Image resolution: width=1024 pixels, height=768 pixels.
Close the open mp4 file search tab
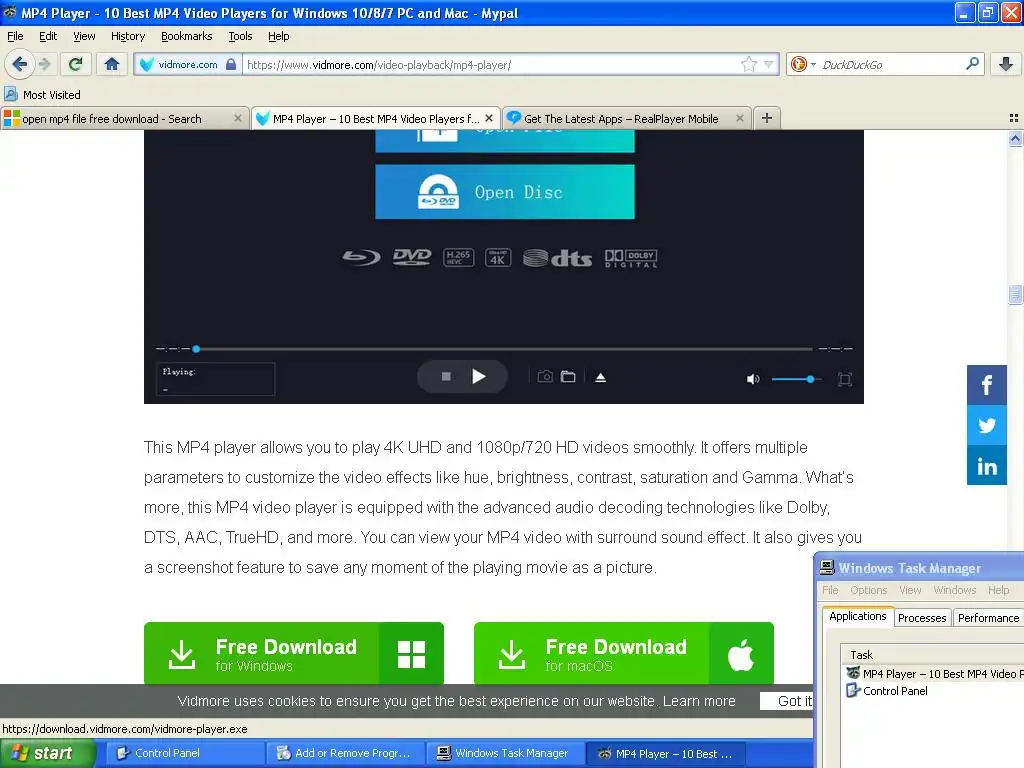click(x=238, y=118)
